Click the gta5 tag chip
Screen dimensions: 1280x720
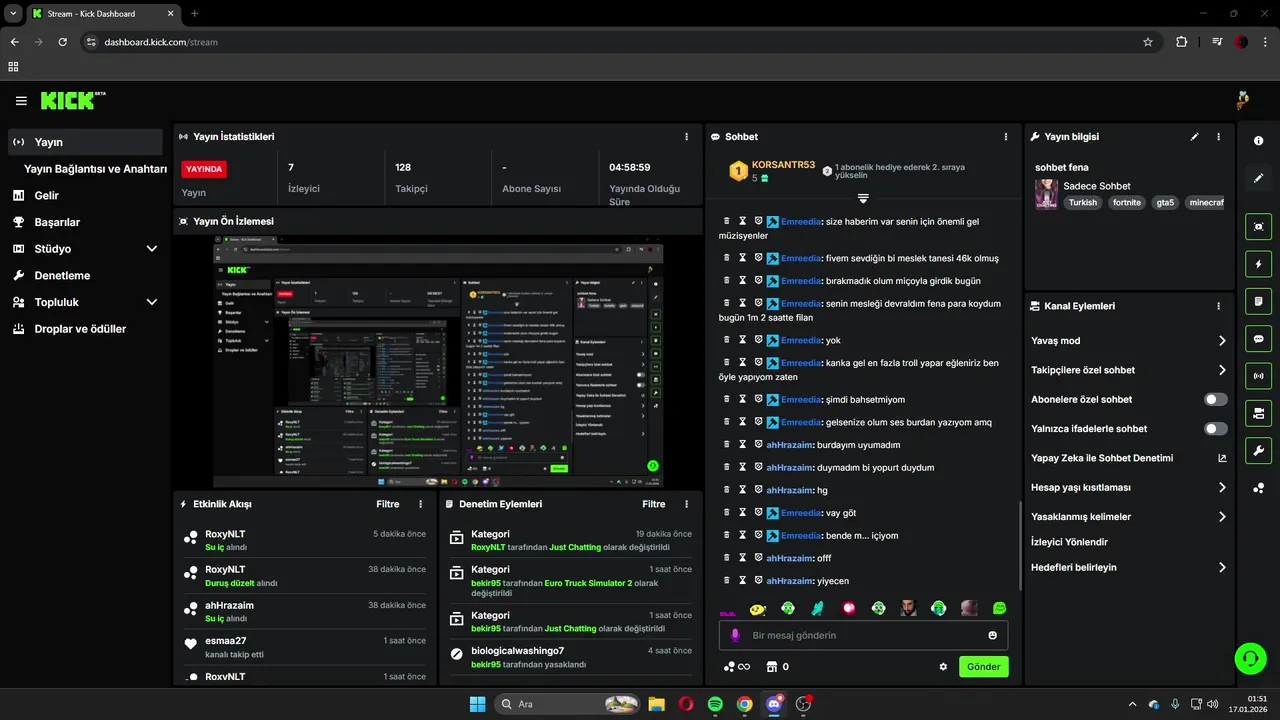1165,202
